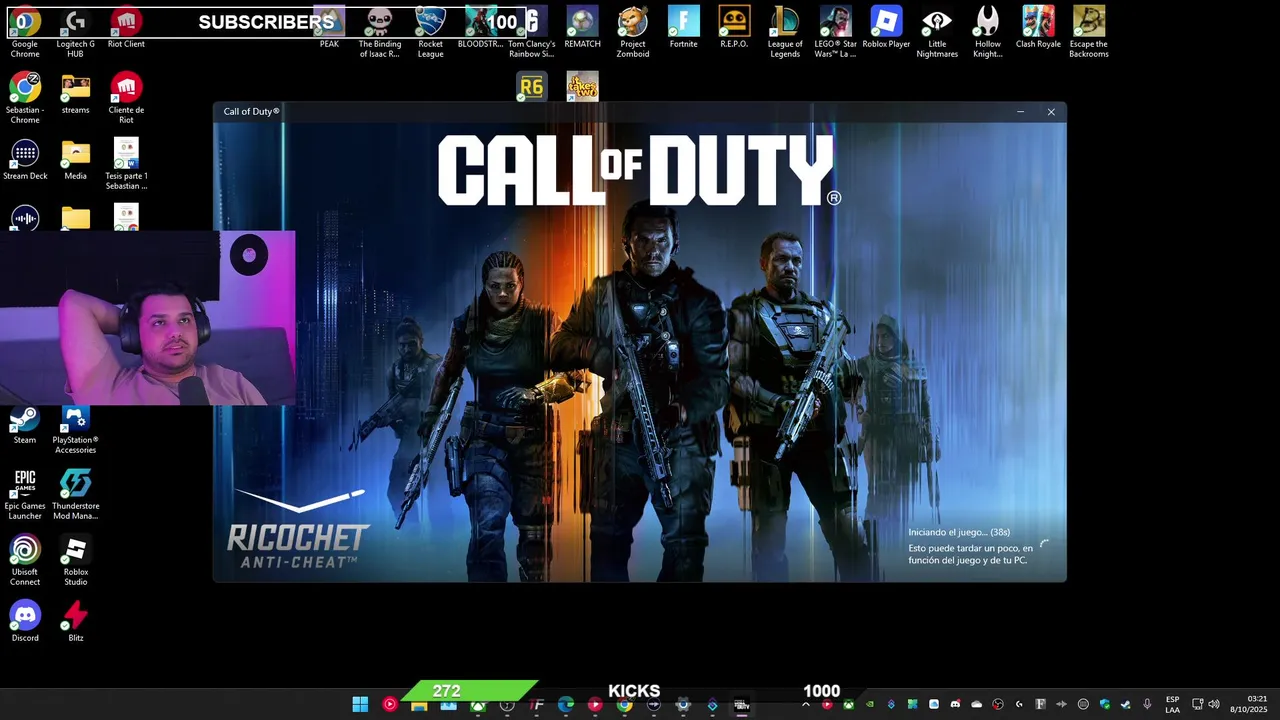Close the Call of Duty launcher window
Viewport: 1280px width, 720px height.
pos(1051,112)
